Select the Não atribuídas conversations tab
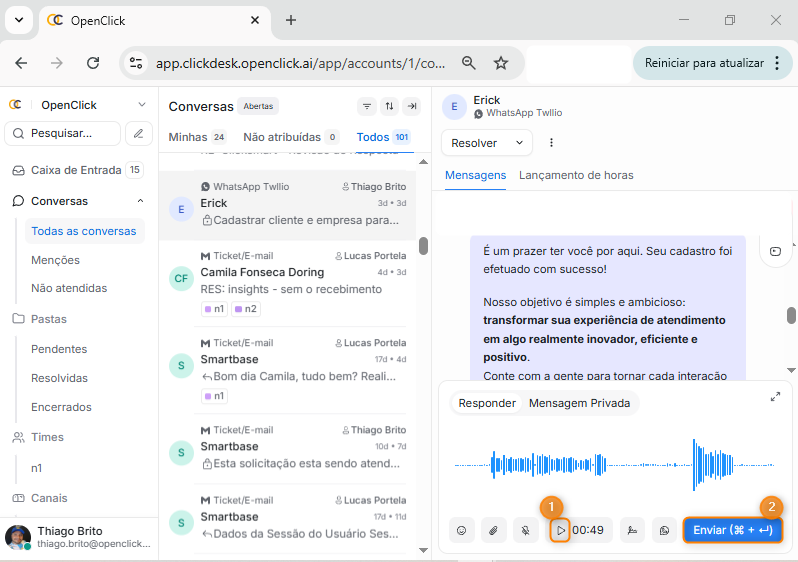The width and height of the screenshot is (798, 562). tap(282, 137)
